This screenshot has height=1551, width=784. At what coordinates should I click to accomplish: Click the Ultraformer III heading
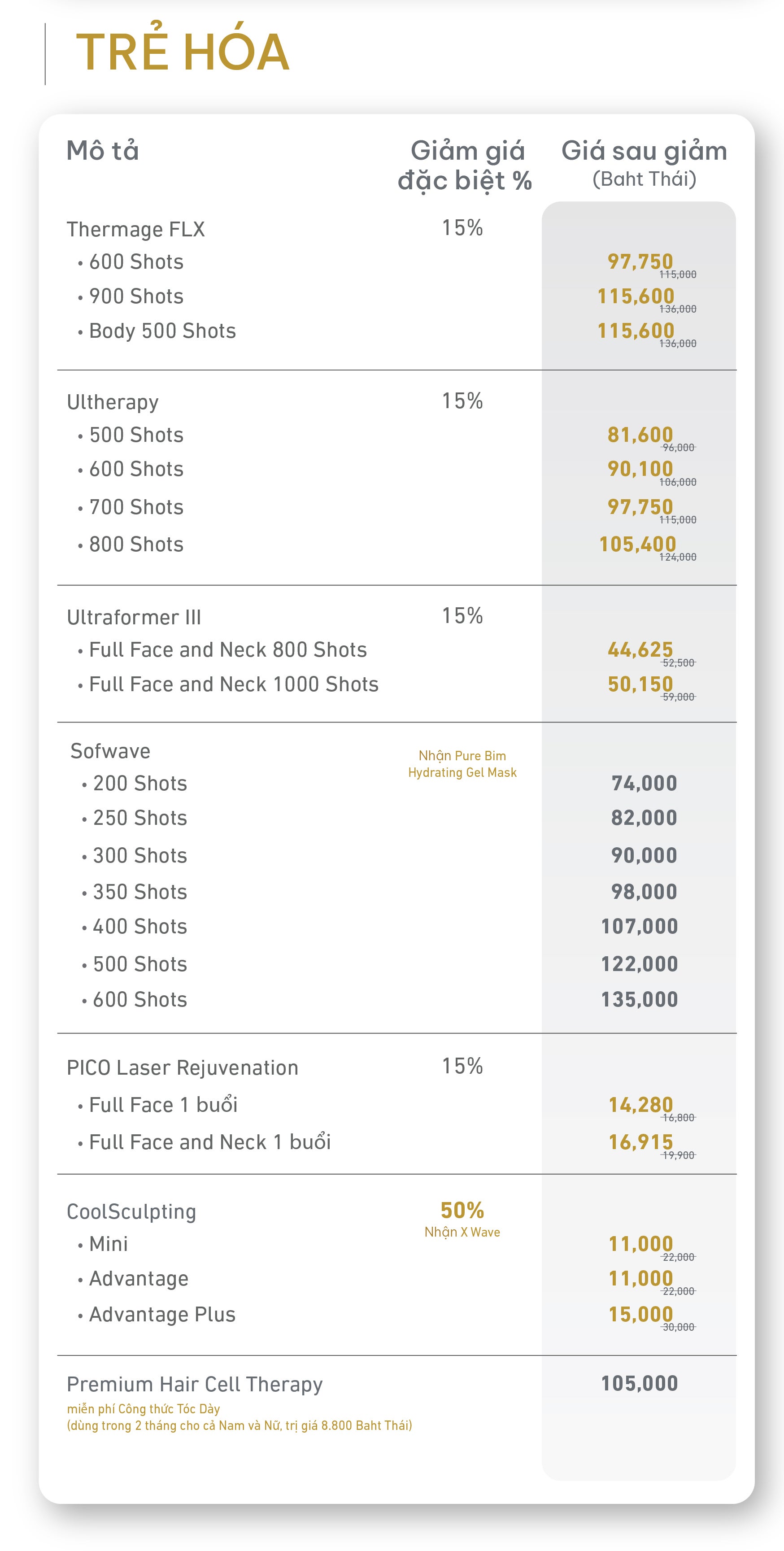134,617
